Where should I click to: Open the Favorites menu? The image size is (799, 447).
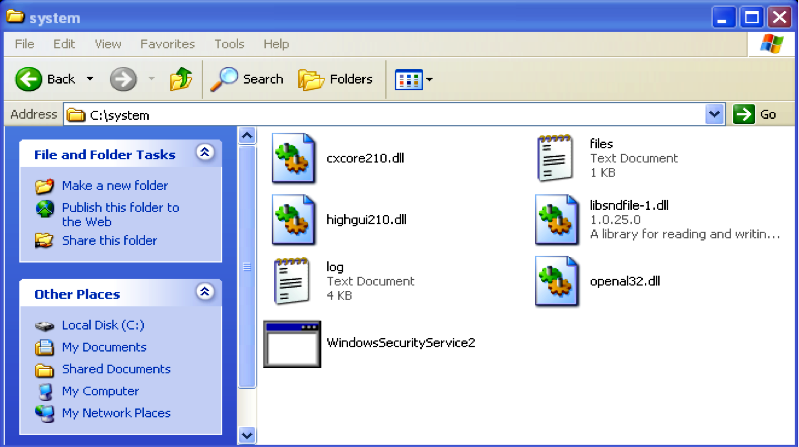tap(168, 44)
